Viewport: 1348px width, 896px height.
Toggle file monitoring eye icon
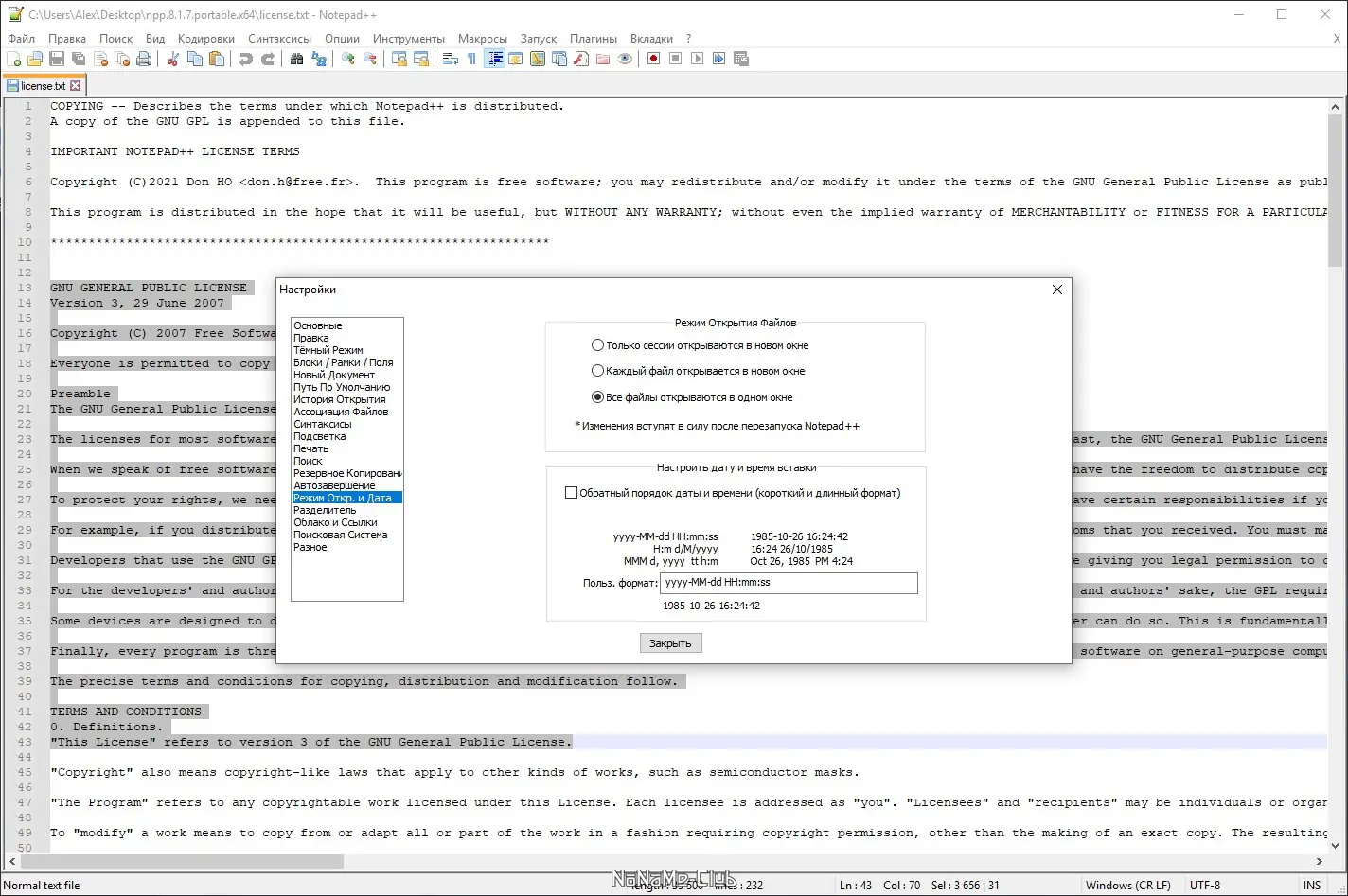625,59
